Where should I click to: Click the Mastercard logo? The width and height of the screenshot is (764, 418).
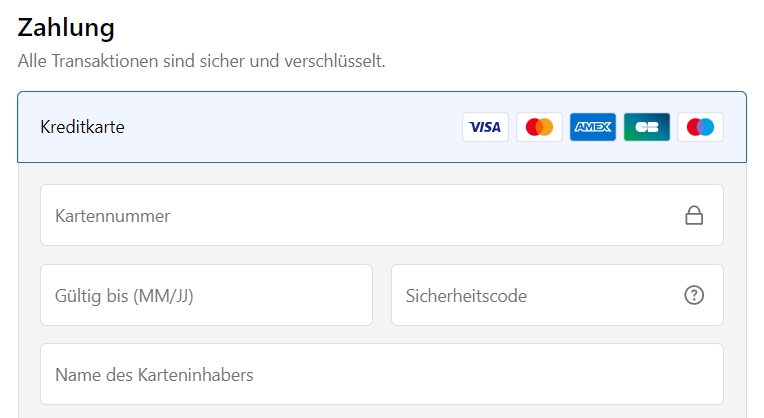point(539,127)
